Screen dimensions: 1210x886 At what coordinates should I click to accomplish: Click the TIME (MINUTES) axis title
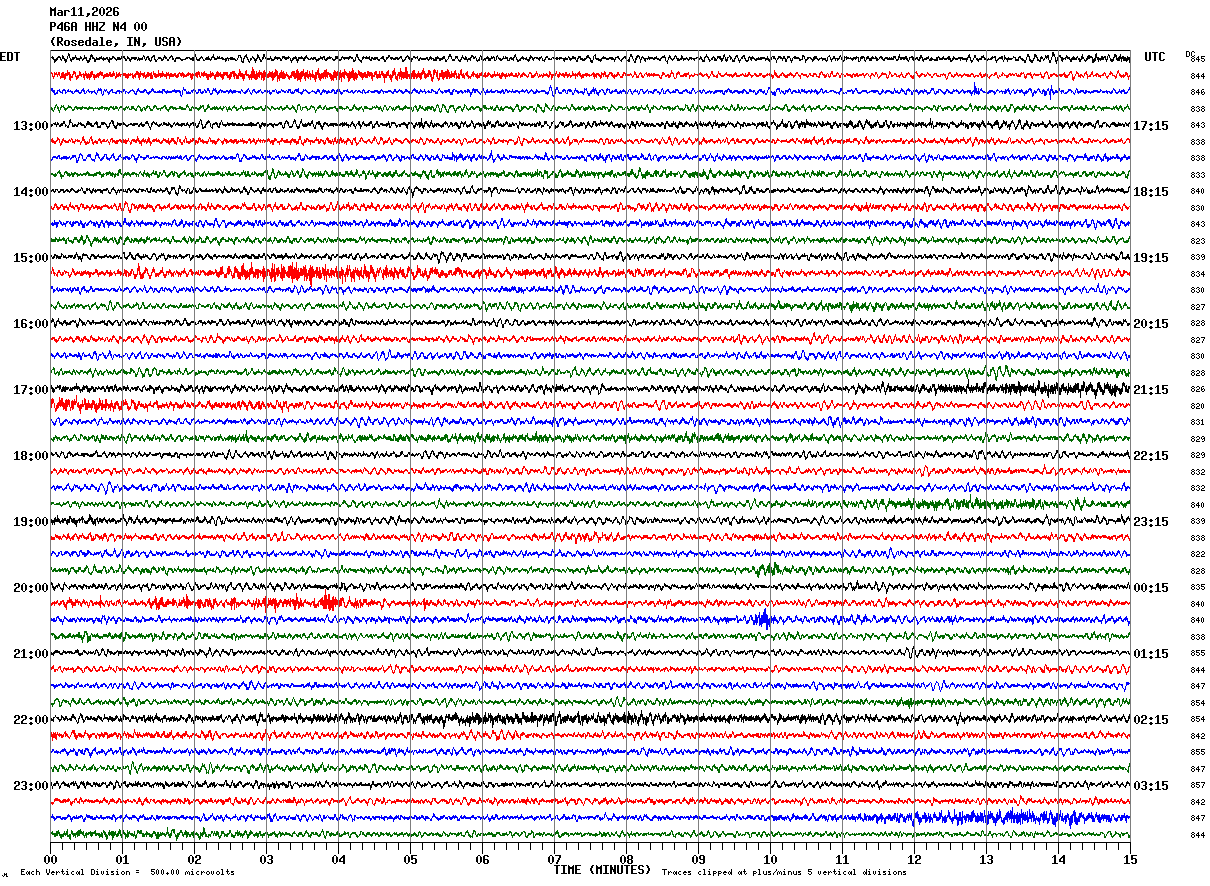pos(602,870)
